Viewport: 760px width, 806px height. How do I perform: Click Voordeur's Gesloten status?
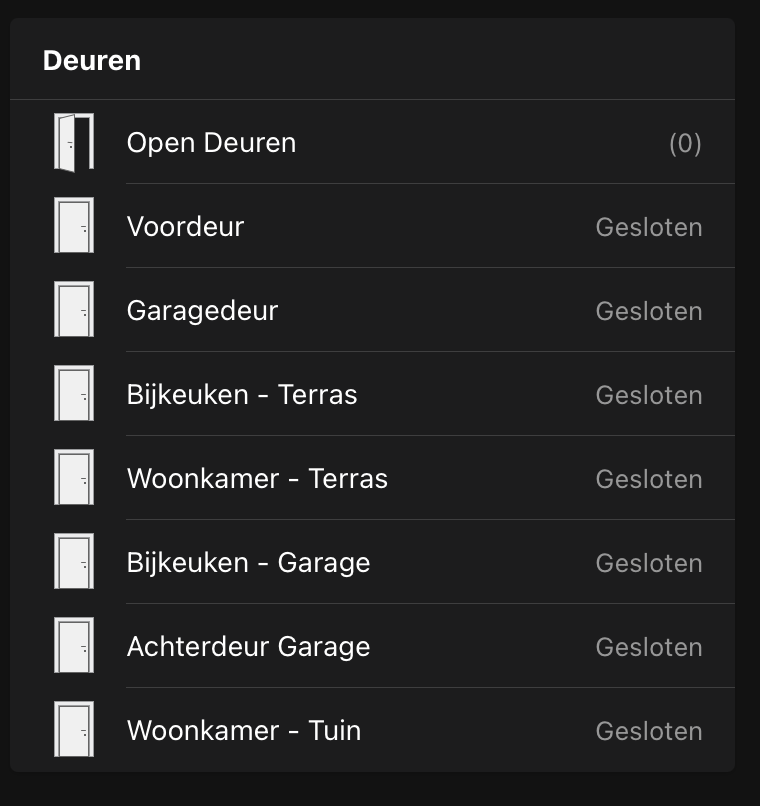(649, 228)
